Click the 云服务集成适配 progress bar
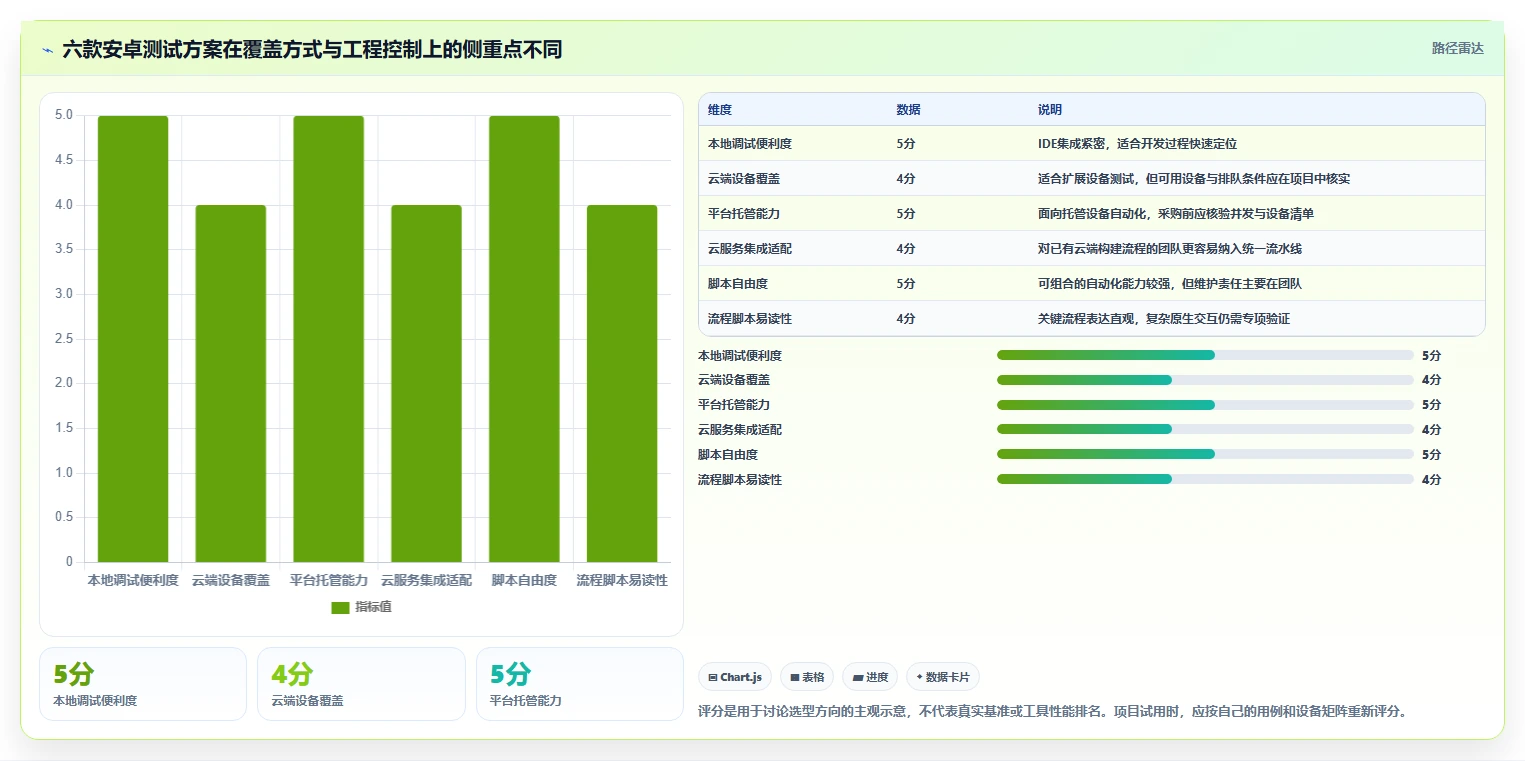 tap(1205, 430)
